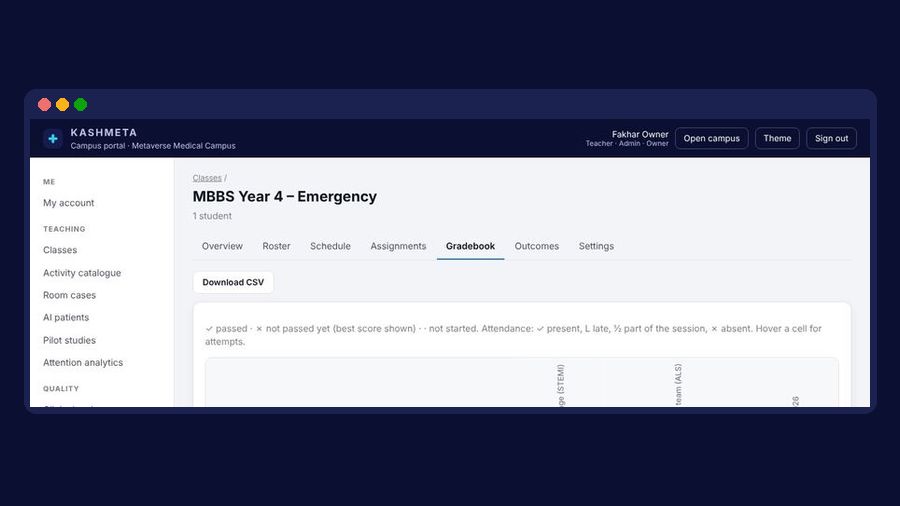The width and height of the screenshot is (900, 506).
Task: Open My account in the sidebar
Action: 69,203
